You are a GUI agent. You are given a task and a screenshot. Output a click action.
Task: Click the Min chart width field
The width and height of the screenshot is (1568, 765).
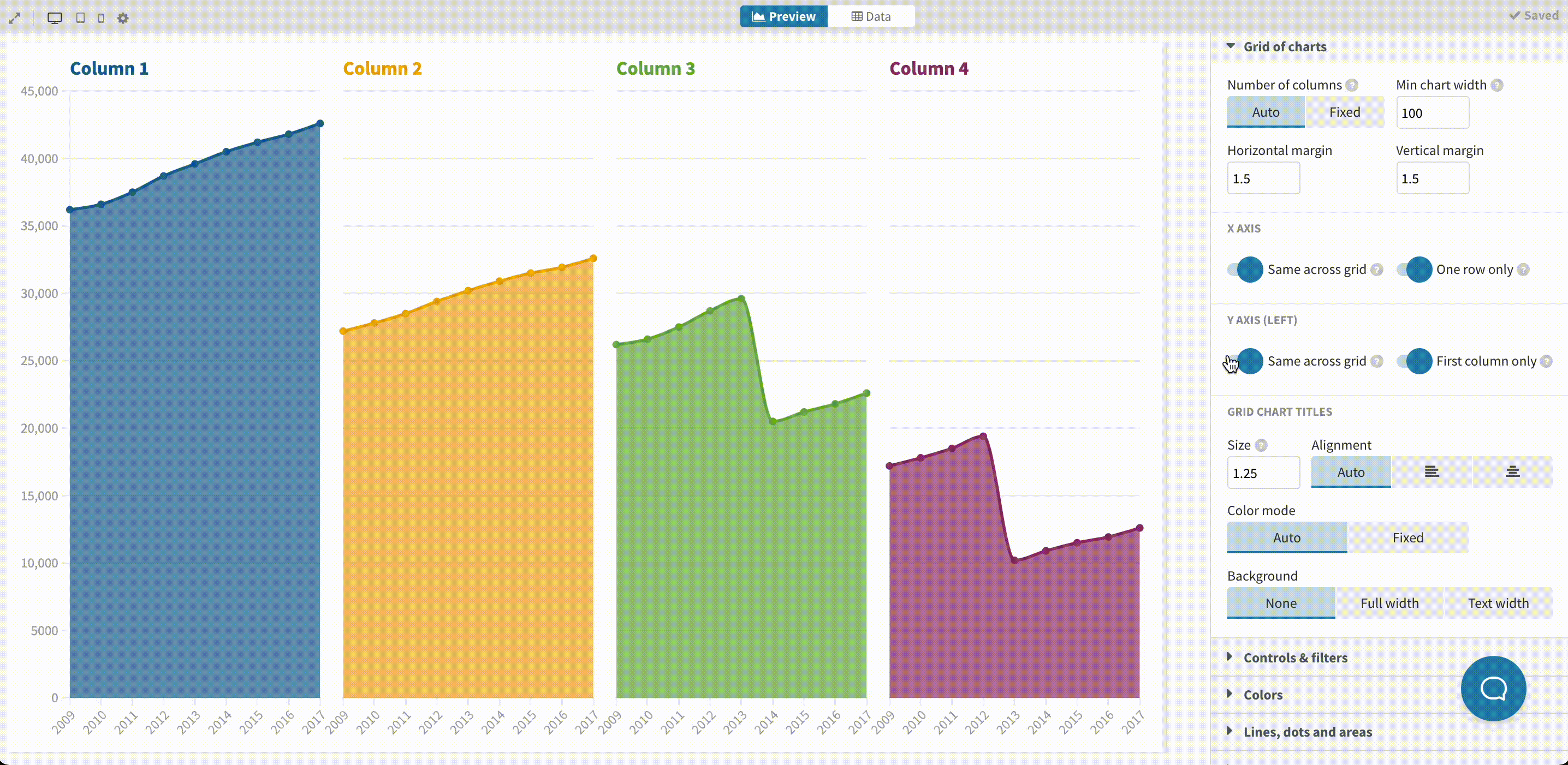point(1432,113)
